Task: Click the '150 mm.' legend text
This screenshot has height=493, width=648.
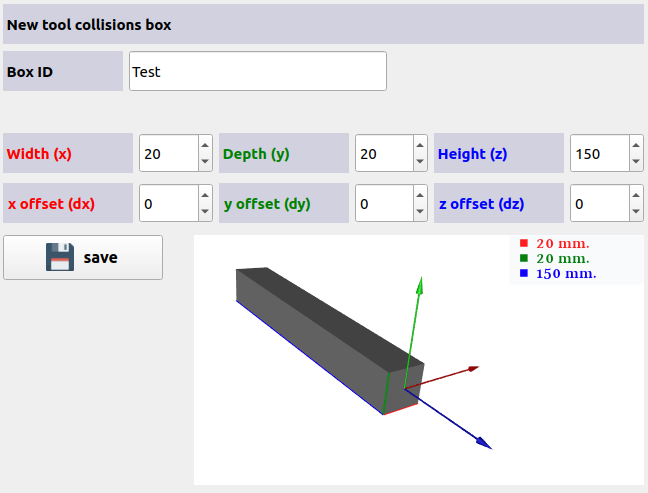Action: (566, 274)
